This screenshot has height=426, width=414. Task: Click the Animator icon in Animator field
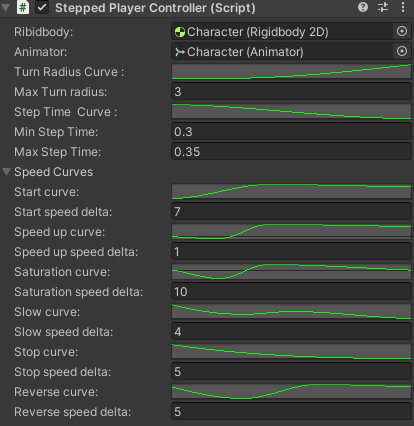[180, 52]
